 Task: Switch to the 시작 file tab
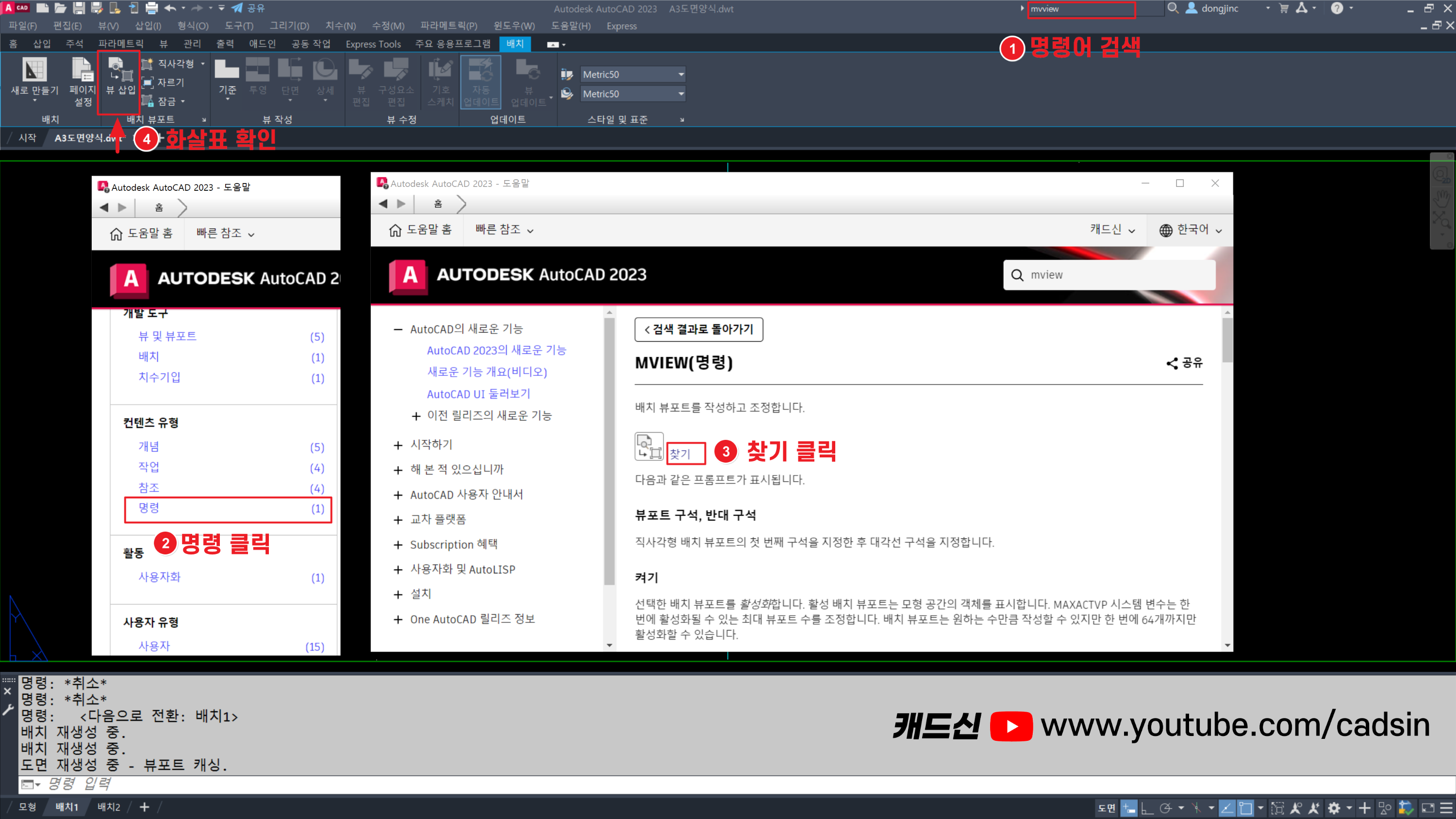tap(27, 137)
